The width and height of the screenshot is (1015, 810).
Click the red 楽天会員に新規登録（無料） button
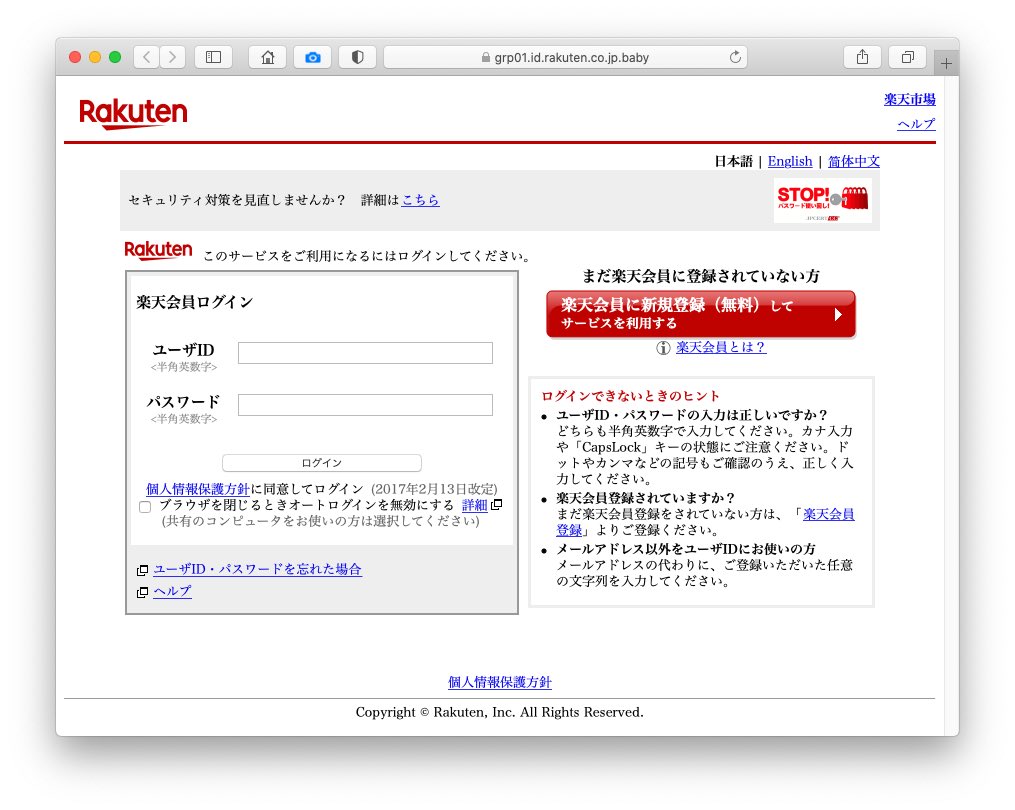click(x=700, y=314)
